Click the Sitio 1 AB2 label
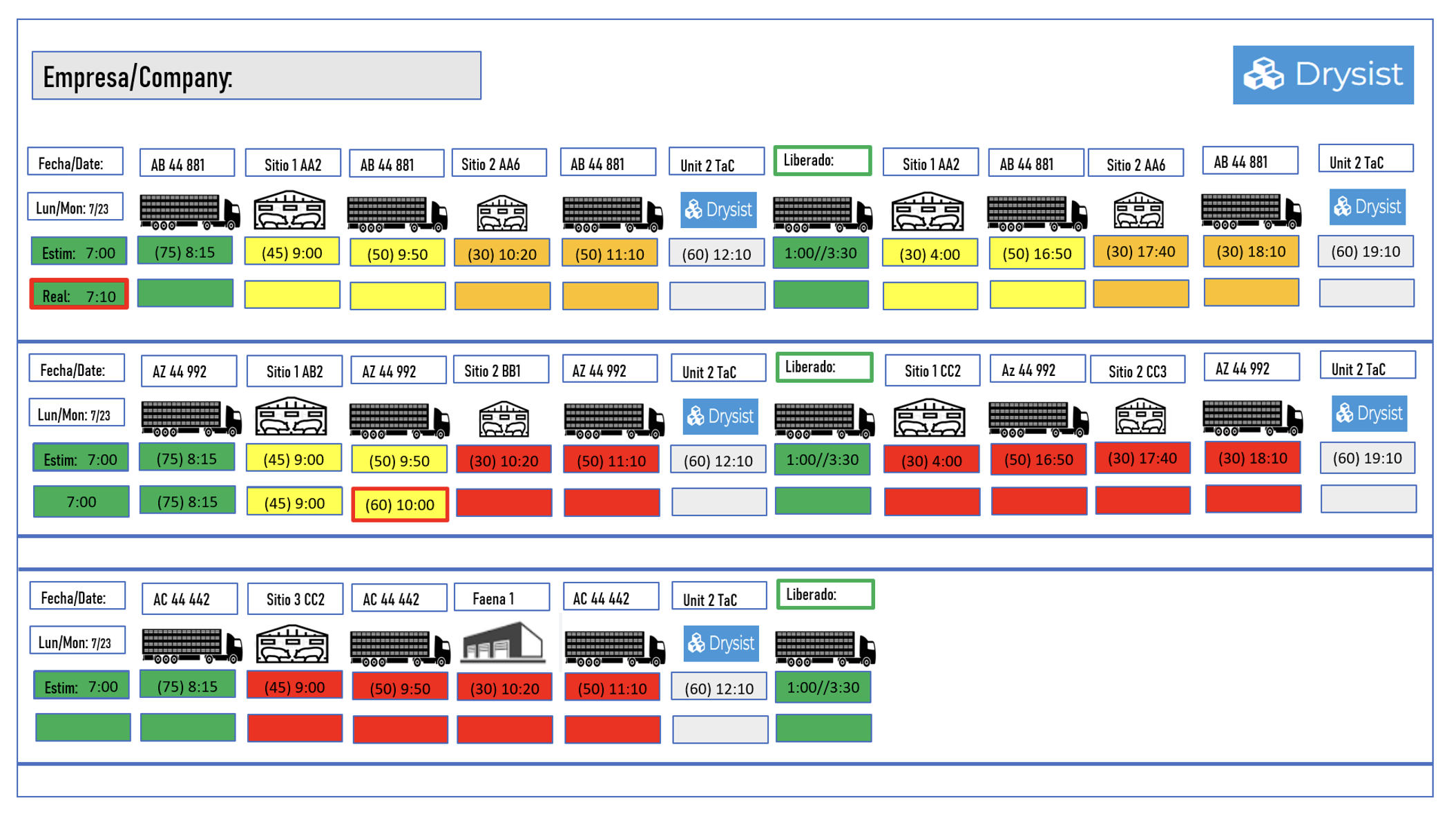This screenshot has height=814, width=1456. click(x=294, y=372)
